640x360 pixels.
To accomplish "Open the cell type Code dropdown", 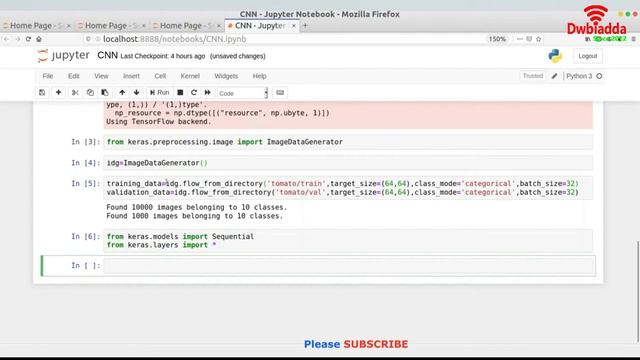I will 242,93.
